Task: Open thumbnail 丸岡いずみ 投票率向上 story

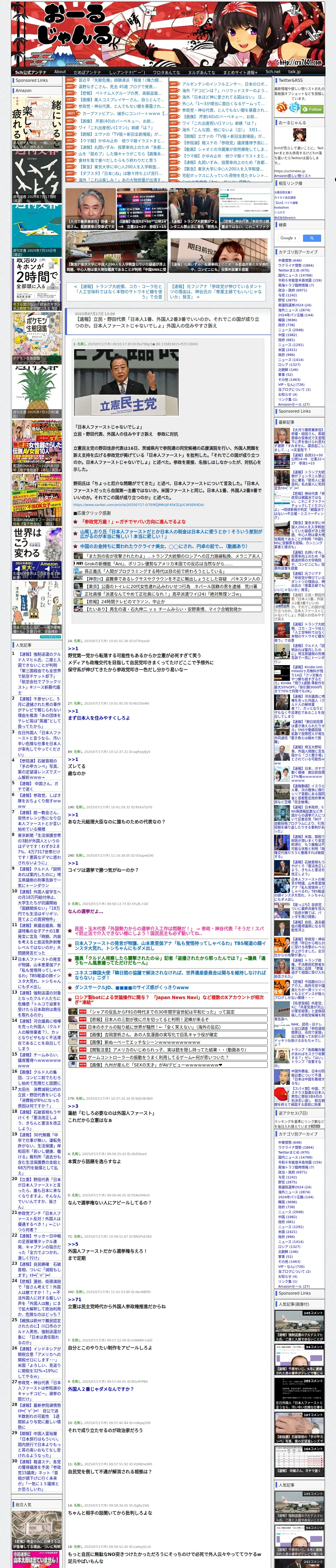Action: [x=220, y=251]
